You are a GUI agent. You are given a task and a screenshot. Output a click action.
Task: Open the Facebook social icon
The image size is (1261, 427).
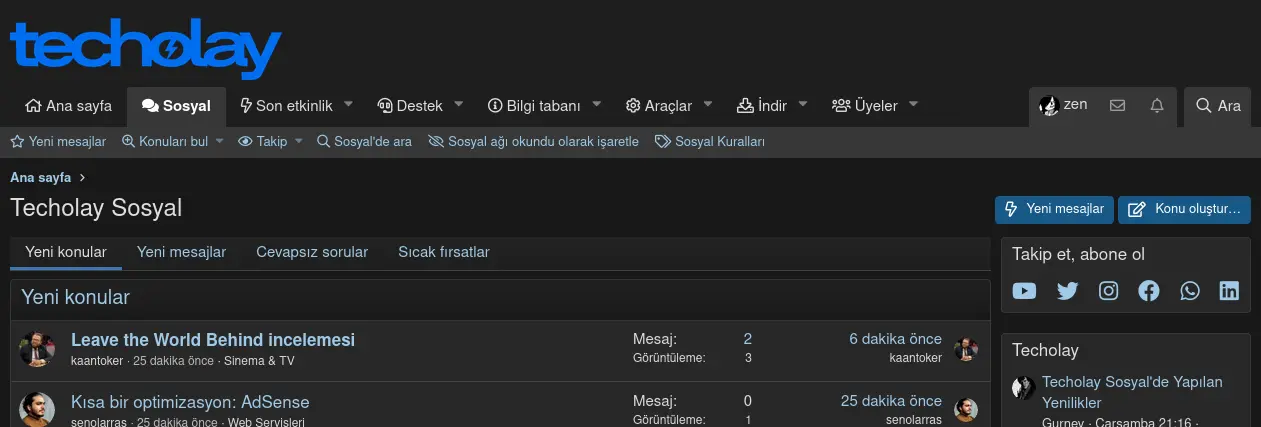(x=1149, y=291)
